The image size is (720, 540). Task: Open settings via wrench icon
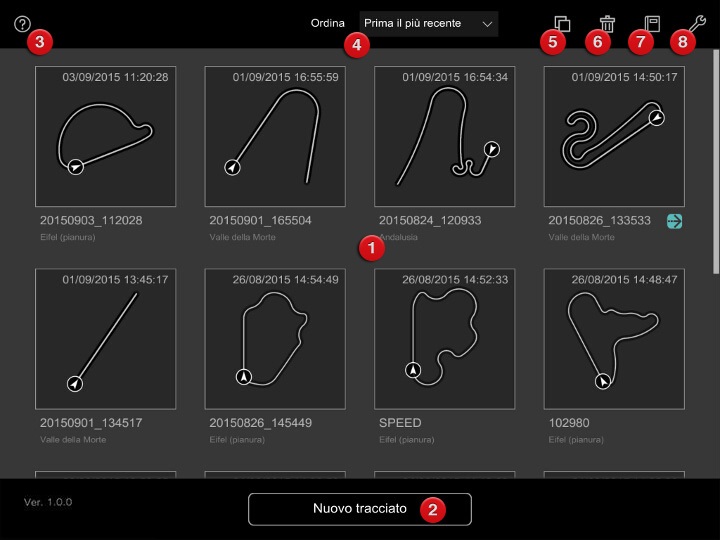pos(697,22)
